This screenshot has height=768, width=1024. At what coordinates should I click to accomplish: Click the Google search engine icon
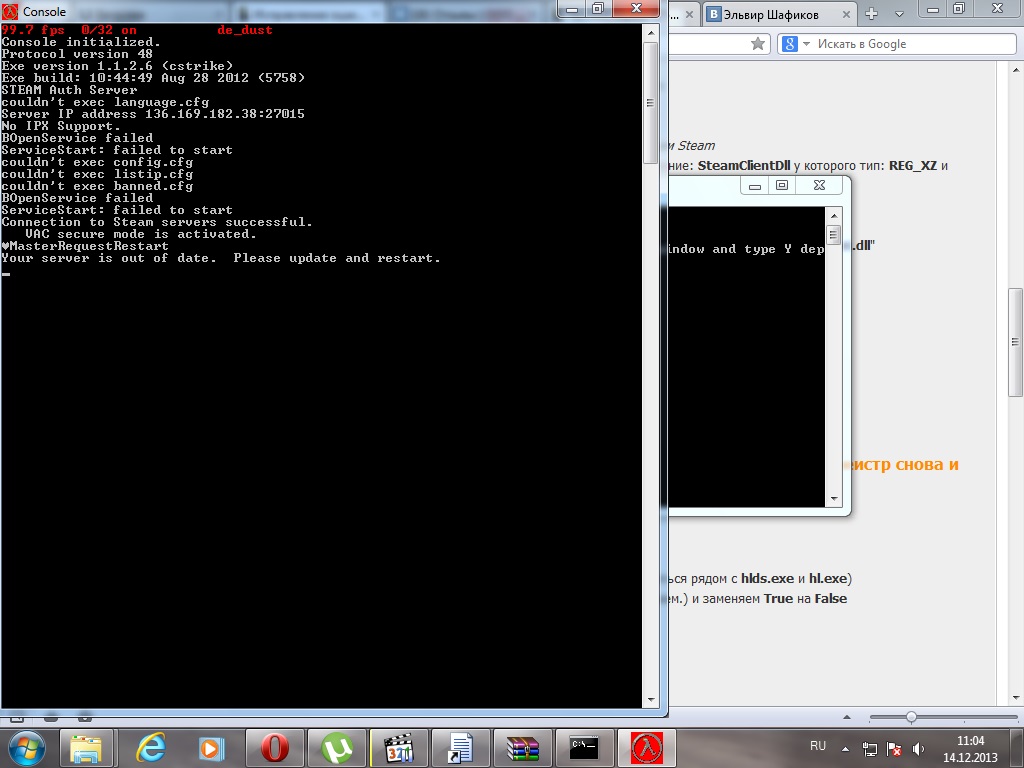[x=790, y=44]
